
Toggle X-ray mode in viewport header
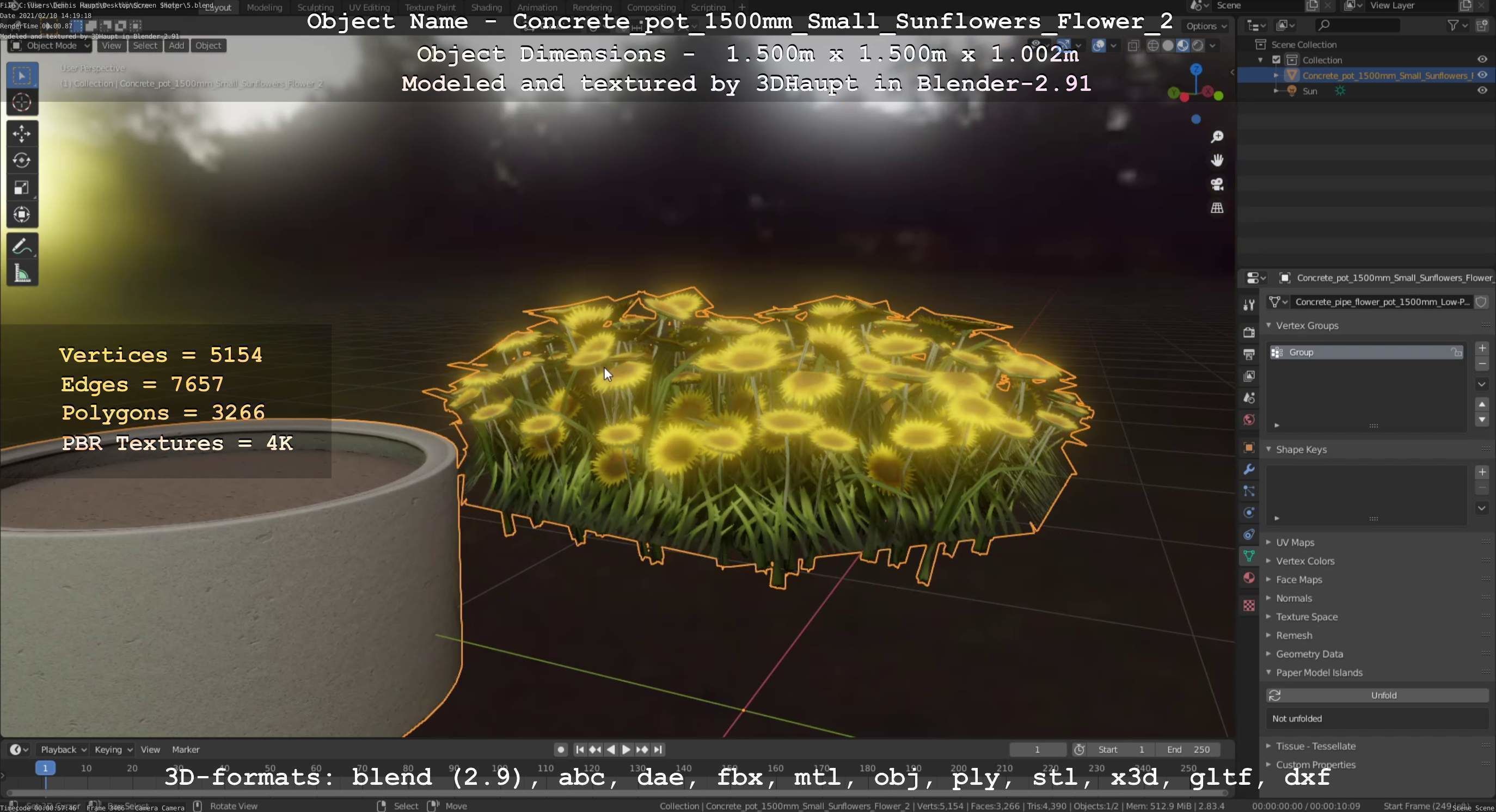1133,45
